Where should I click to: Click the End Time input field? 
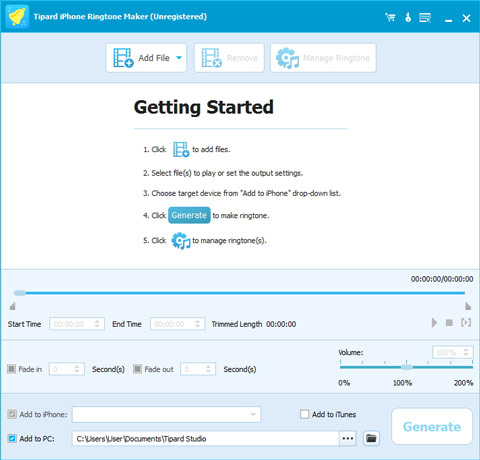point(178,324)
